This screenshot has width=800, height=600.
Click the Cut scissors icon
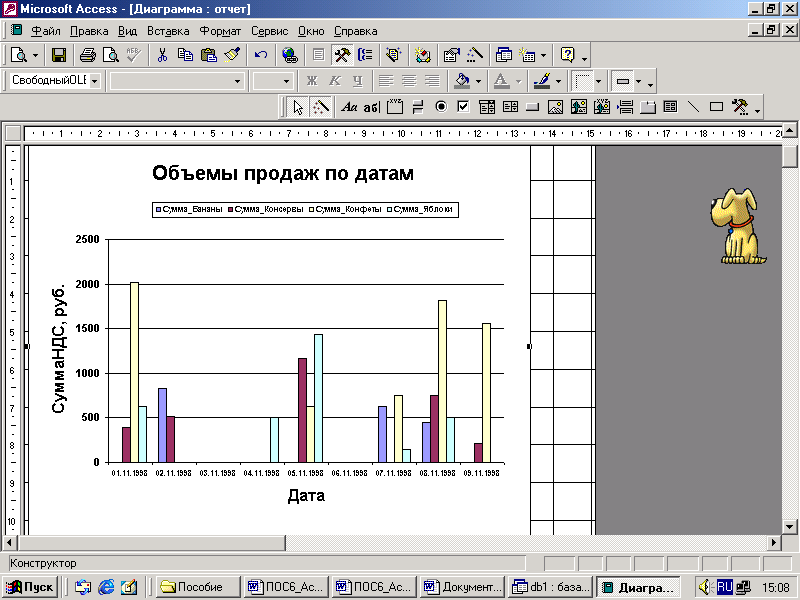162,55
